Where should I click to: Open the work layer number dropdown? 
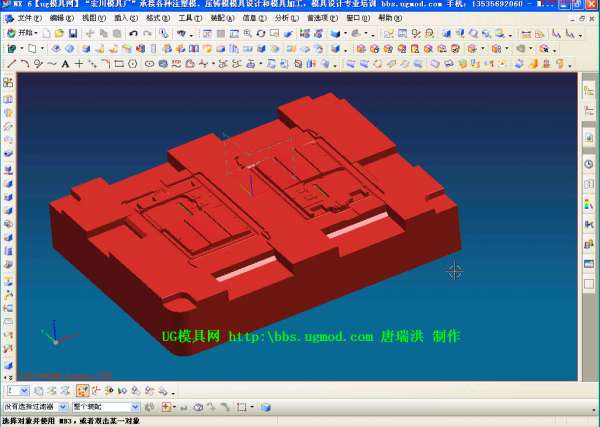tap(25, 391)
